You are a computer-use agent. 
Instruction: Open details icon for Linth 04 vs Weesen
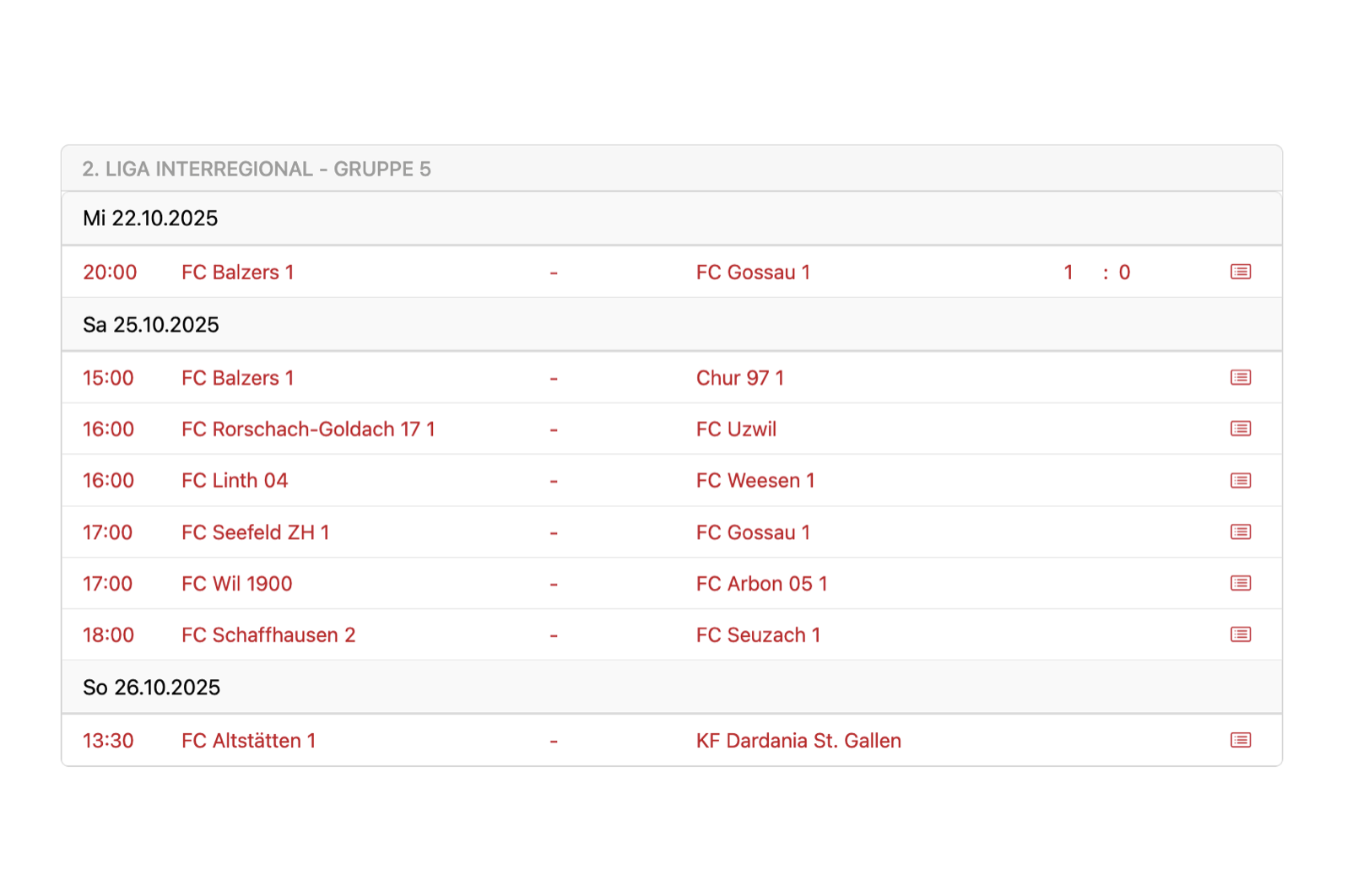tap(1240, 481)
